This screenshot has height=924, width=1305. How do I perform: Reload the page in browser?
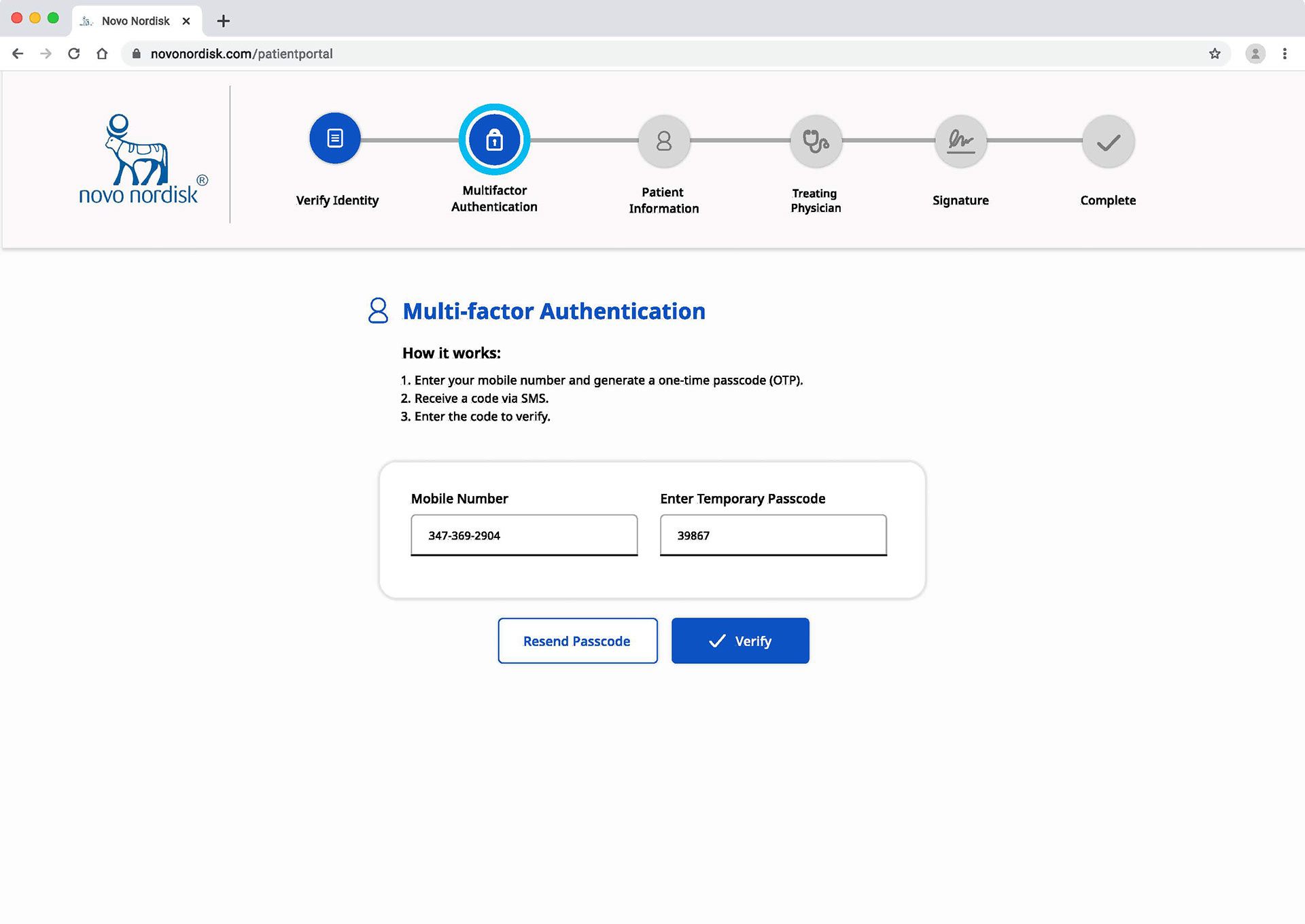coord(74,54)
